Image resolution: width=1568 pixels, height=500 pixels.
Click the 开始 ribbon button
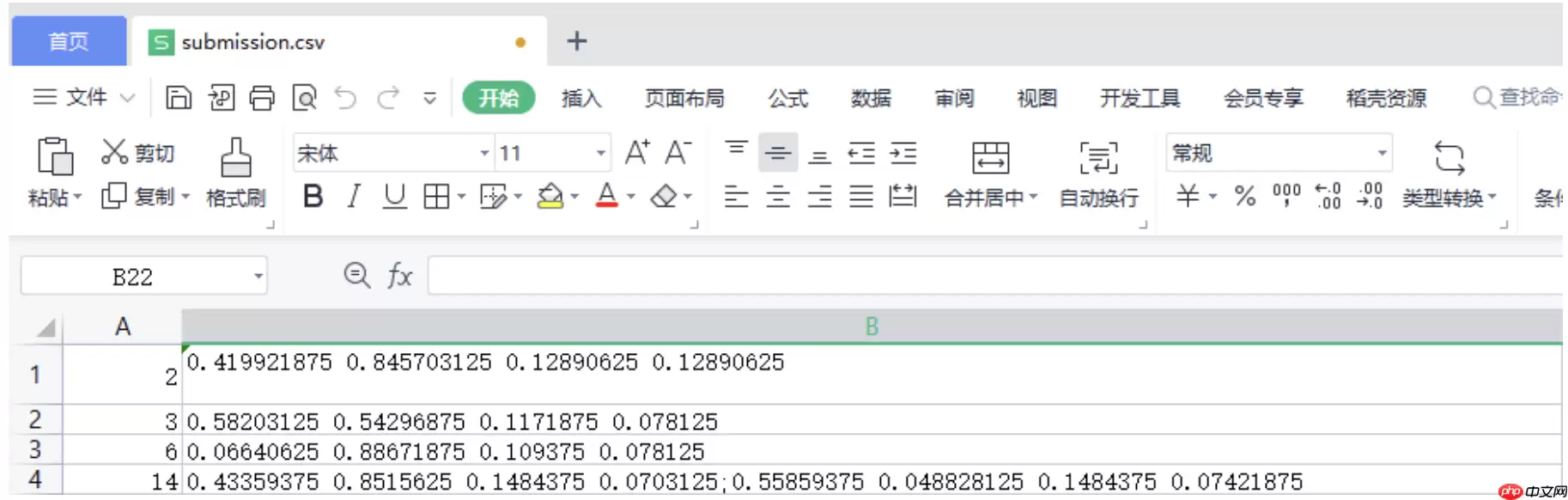(499, 98)
